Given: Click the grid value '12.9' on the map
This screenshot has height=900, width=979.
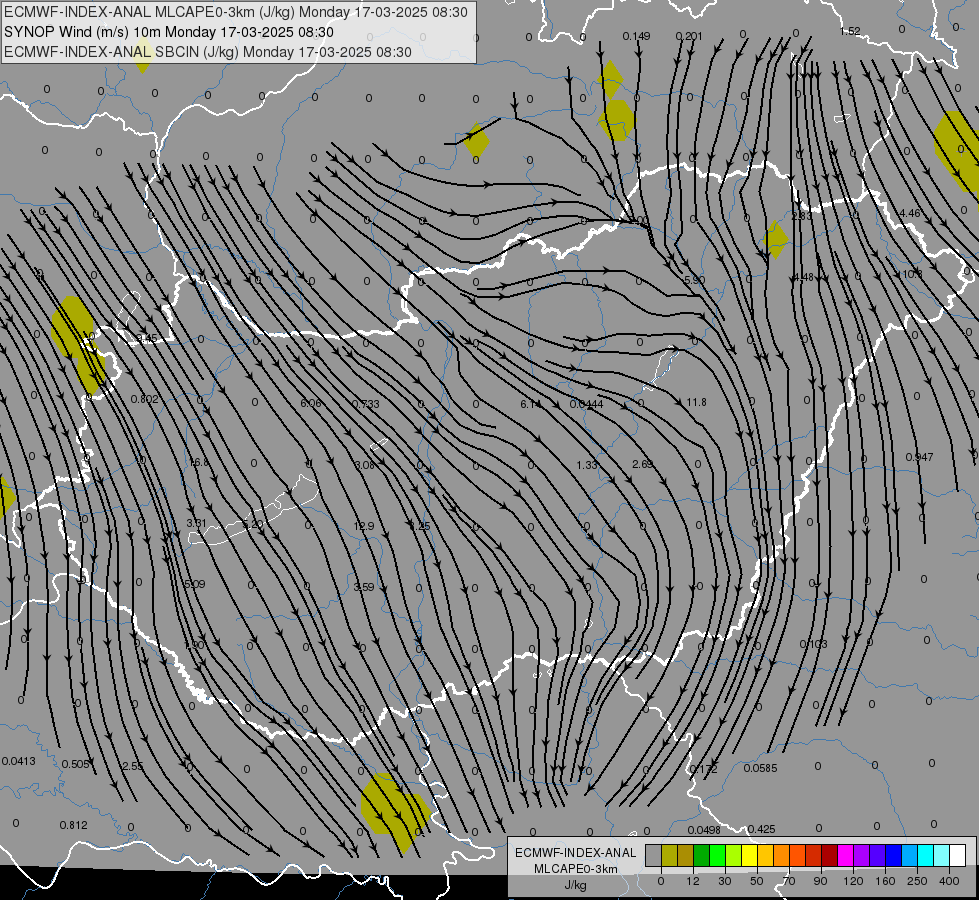Looking at the screenshot, I should click(364, 527).
